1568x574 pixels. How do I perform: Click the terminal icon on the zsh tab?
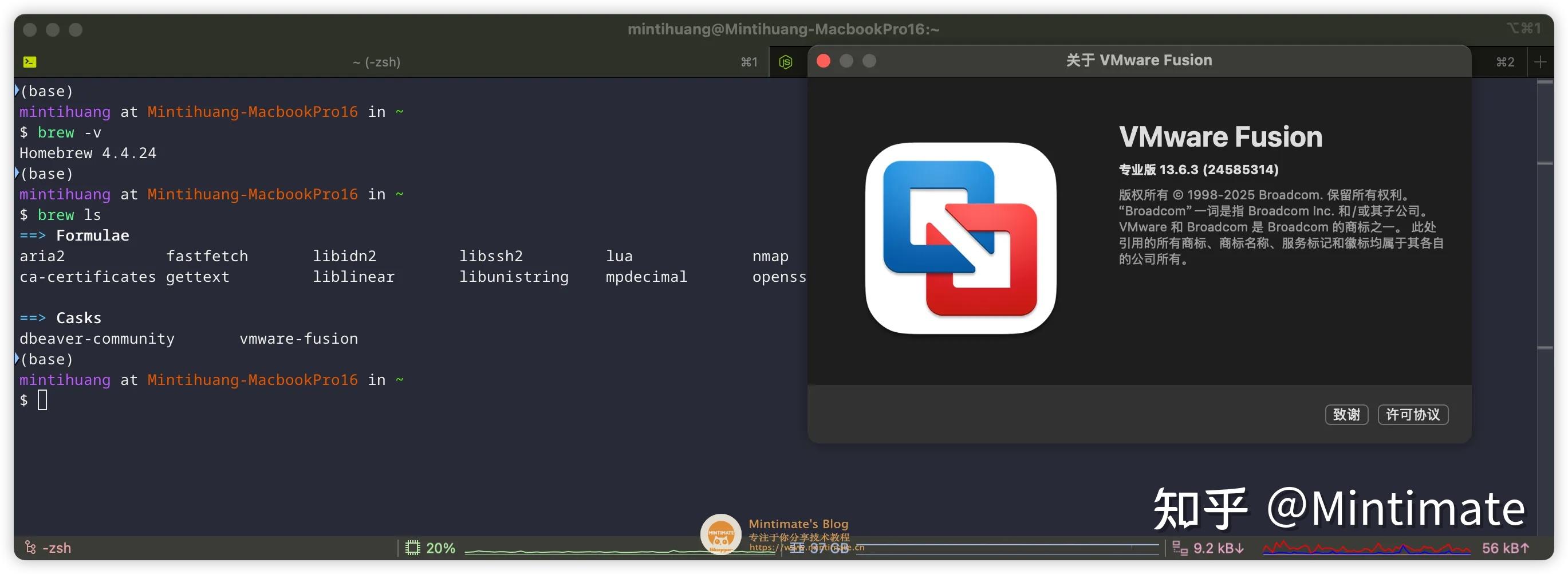[x=30, y=61]
